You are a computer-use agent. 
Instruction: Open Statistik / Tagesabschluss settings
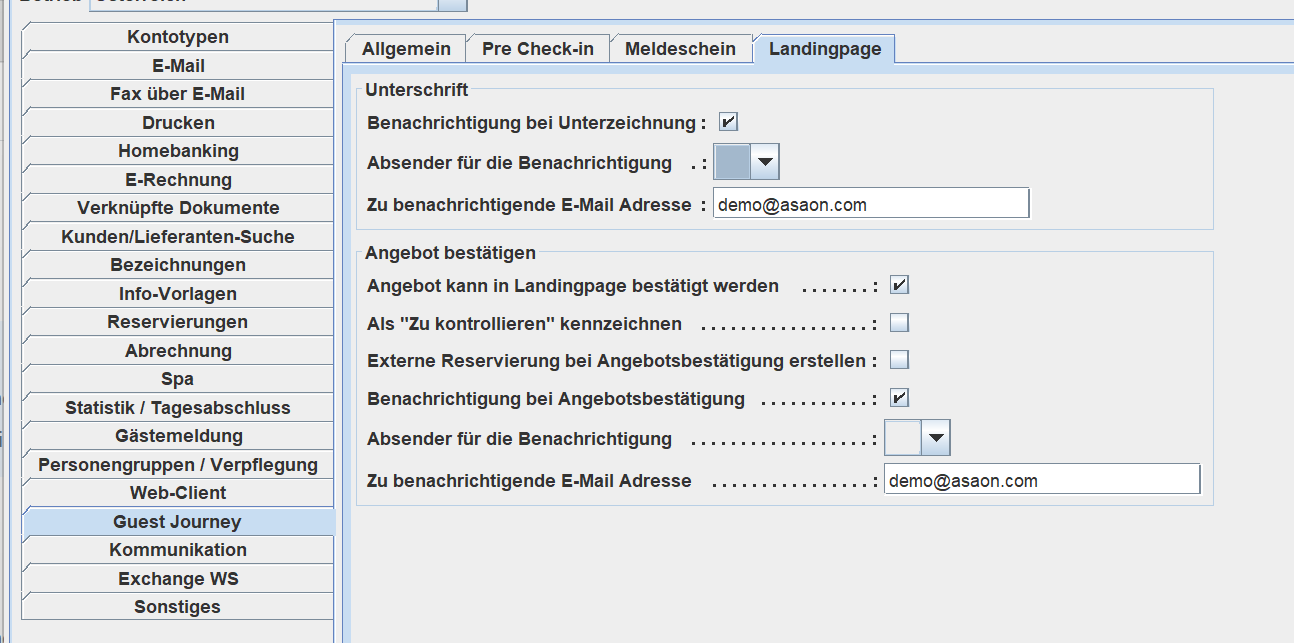(x=178, y=408)
